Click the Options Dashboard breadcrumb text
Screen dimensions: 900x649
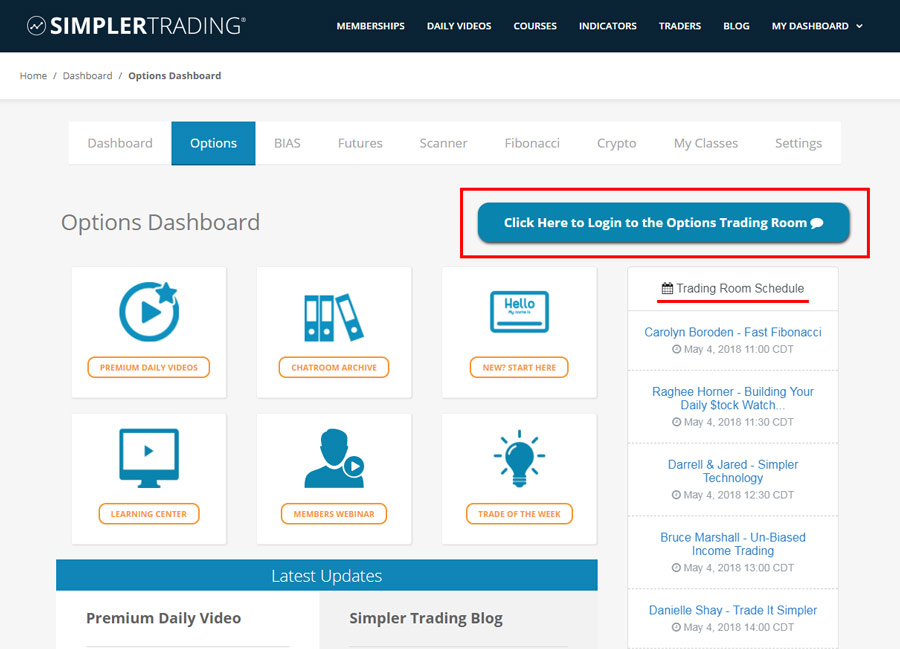(x=174, y=76)
